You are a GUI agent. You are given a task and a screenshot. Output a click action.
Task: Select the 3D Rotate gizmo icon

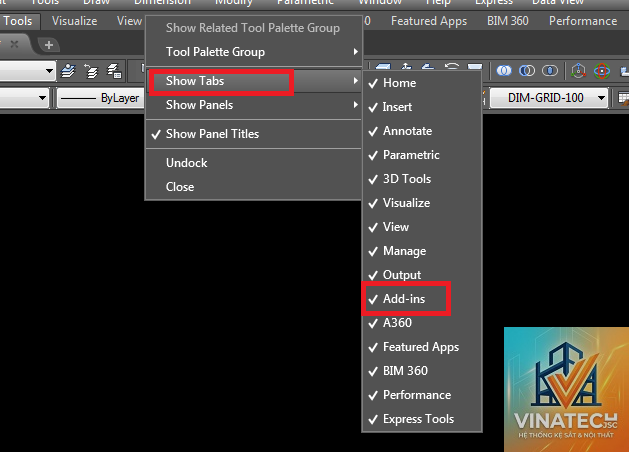(602, 71)
